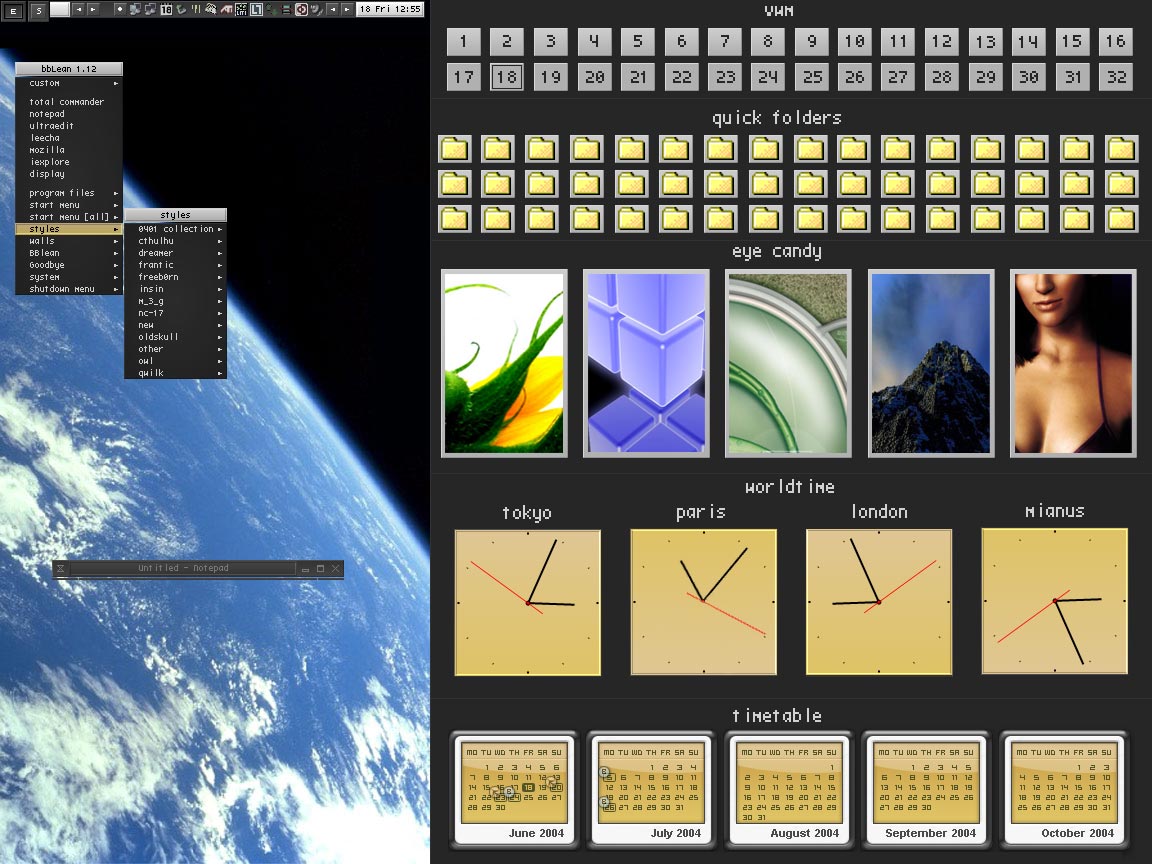Open the woman portrait eye candy thumbnail
Screen dimensions: 1152x864
(x=1073, y=363)
